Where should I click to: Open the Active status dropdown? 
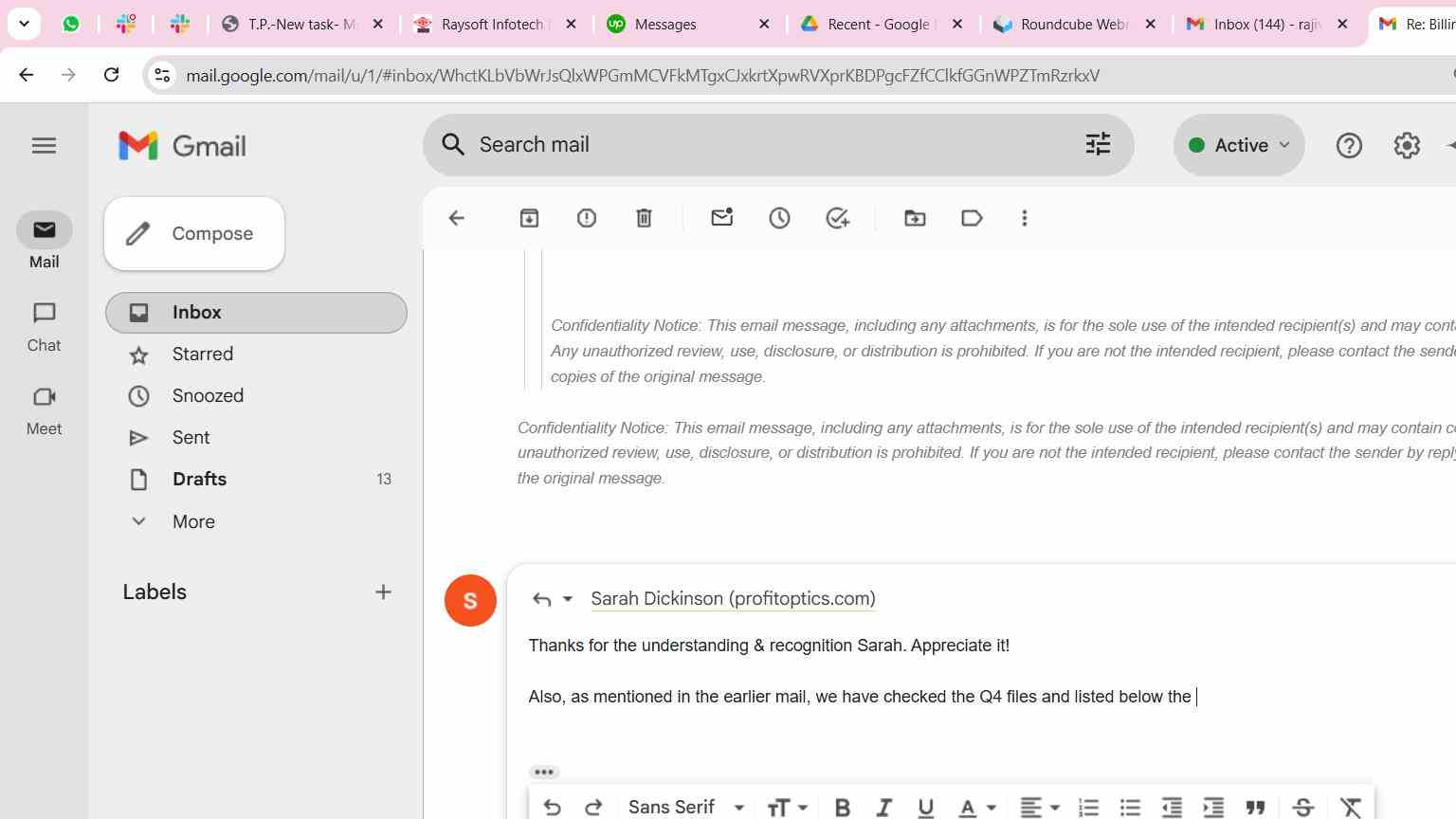(x=1239, y=145)
